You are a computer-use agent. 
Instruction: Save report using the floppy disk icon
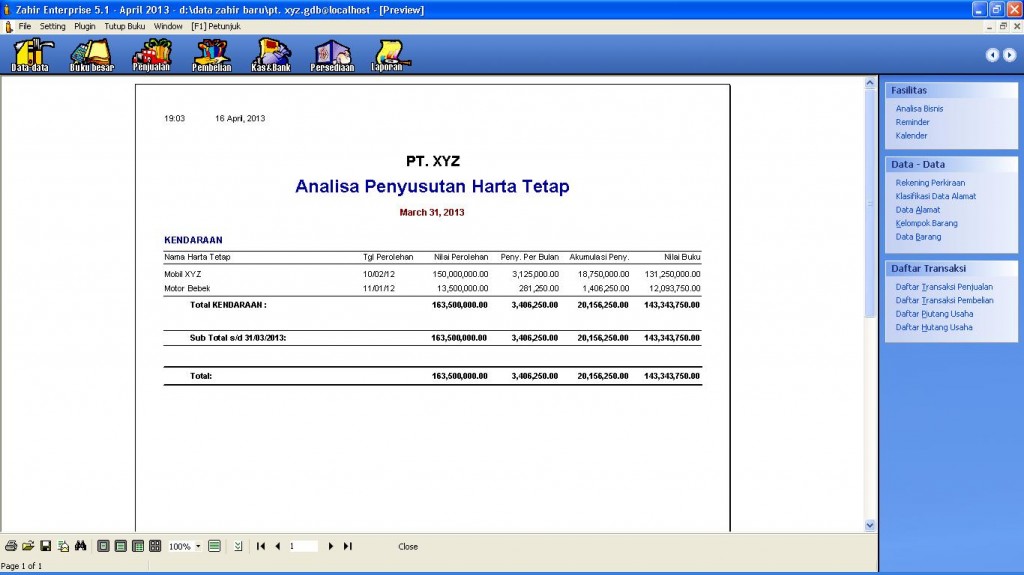coord(45,546)
